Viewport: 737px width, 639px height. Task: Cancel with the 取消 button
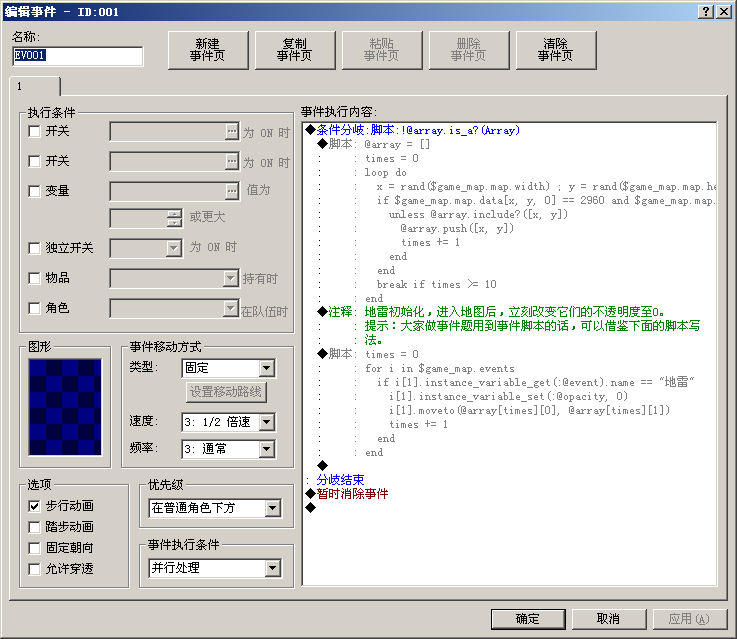tap(609, 619)
